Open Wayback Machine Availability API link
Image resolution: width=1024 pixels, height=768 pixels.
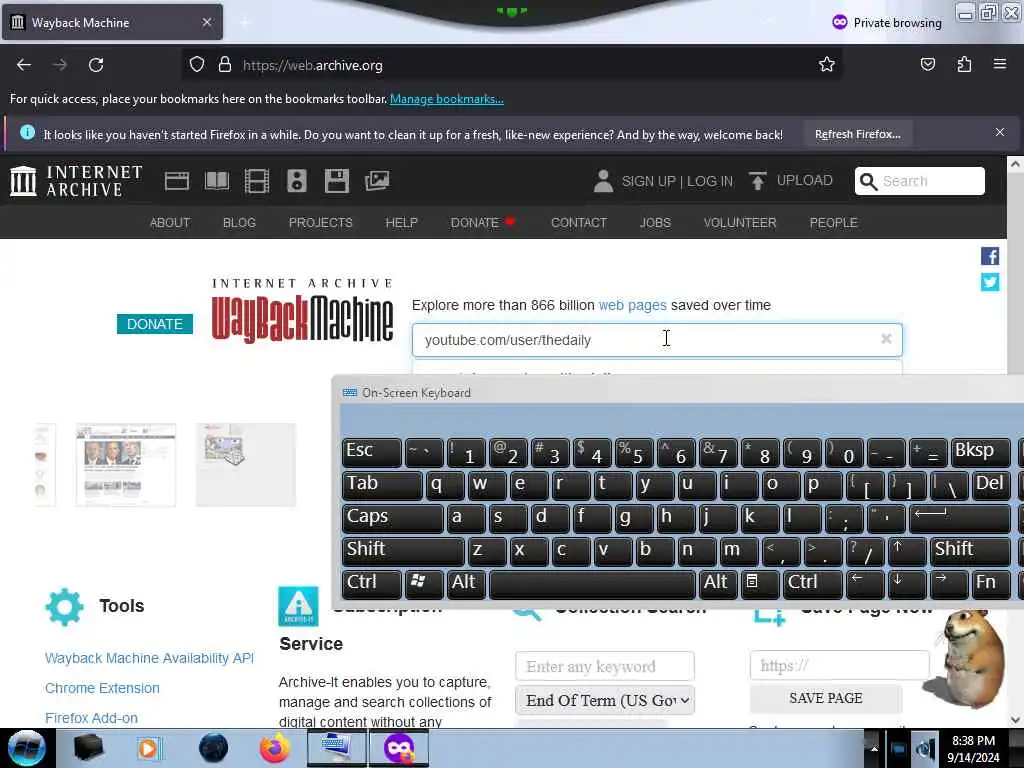[150, 658]
